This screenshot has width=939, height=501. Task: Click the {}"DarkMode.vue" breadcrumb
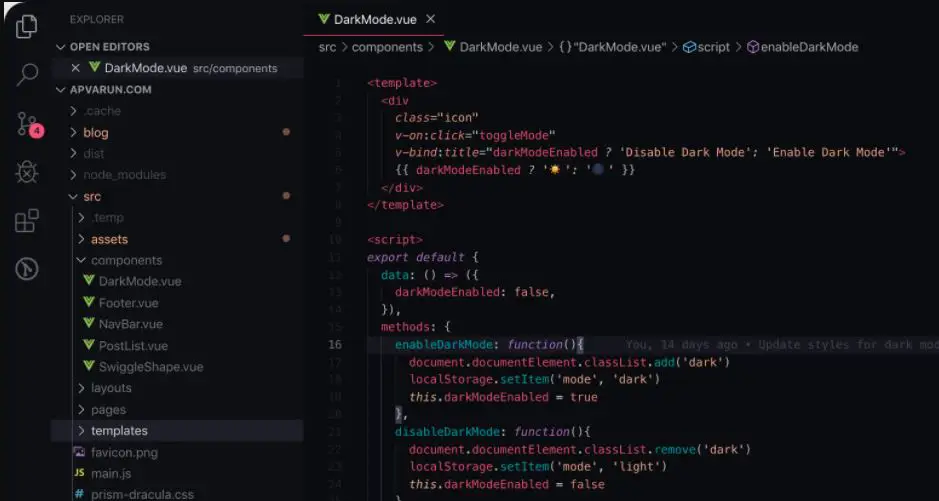click(x=613, y=47)
